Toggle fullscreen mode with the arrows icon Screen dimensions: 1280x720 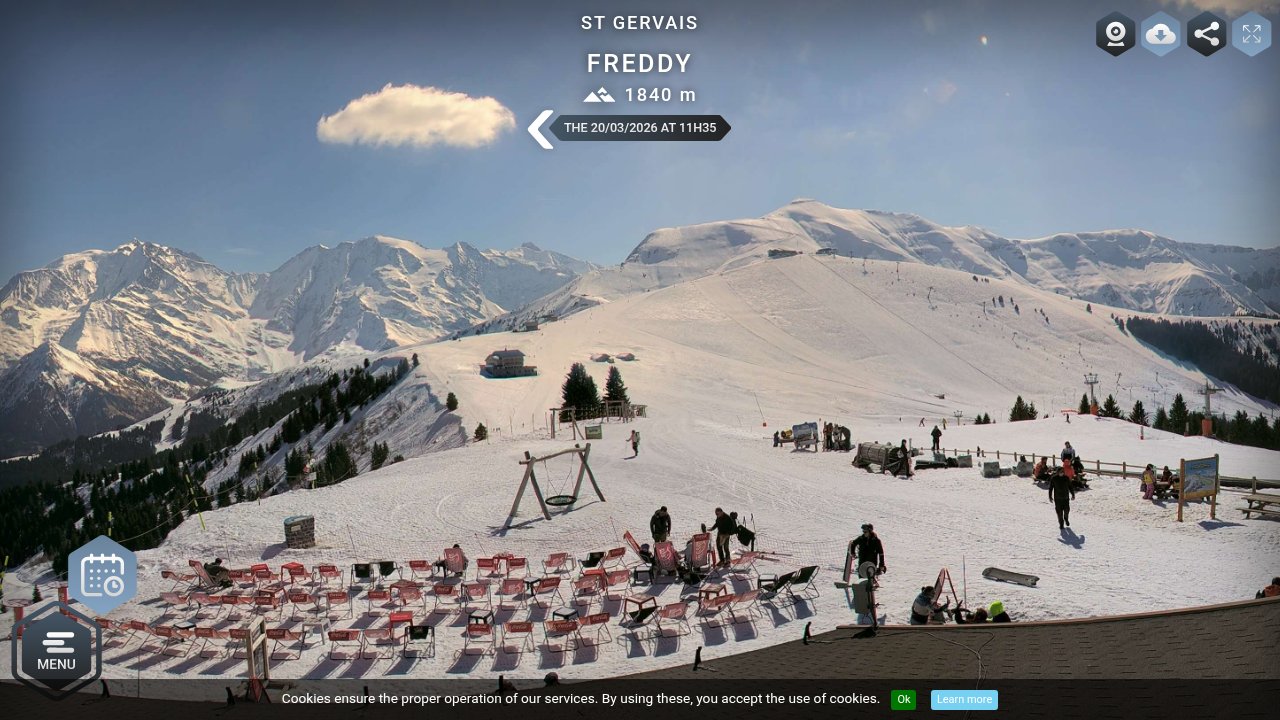pyautogui.click(x=1251, y=34)
